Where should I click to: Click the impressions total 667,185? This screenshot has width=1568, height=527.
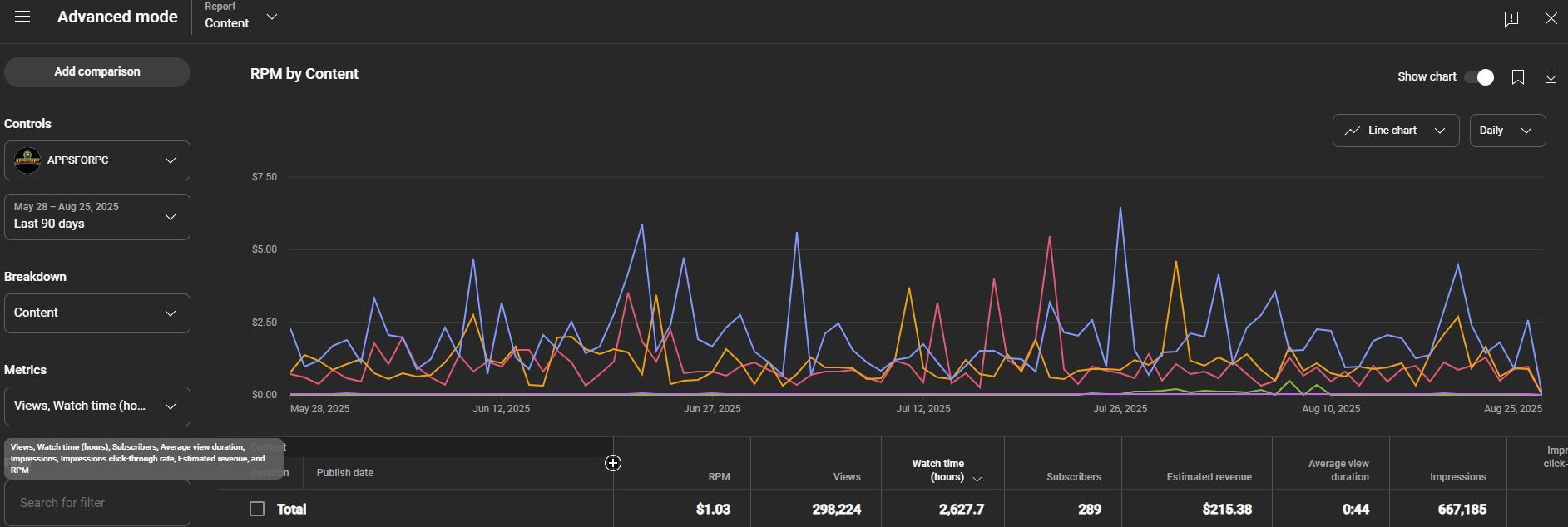[1462, 510]
